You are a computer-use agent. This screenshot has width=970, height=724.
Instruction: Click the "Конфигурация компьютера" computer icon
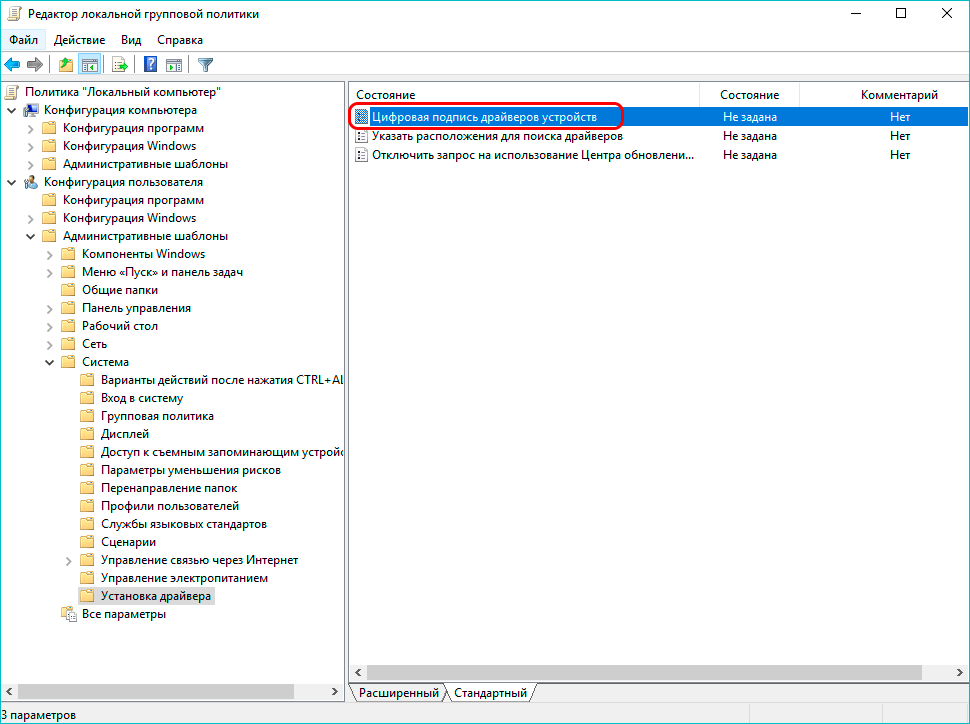tap(30, 110)
